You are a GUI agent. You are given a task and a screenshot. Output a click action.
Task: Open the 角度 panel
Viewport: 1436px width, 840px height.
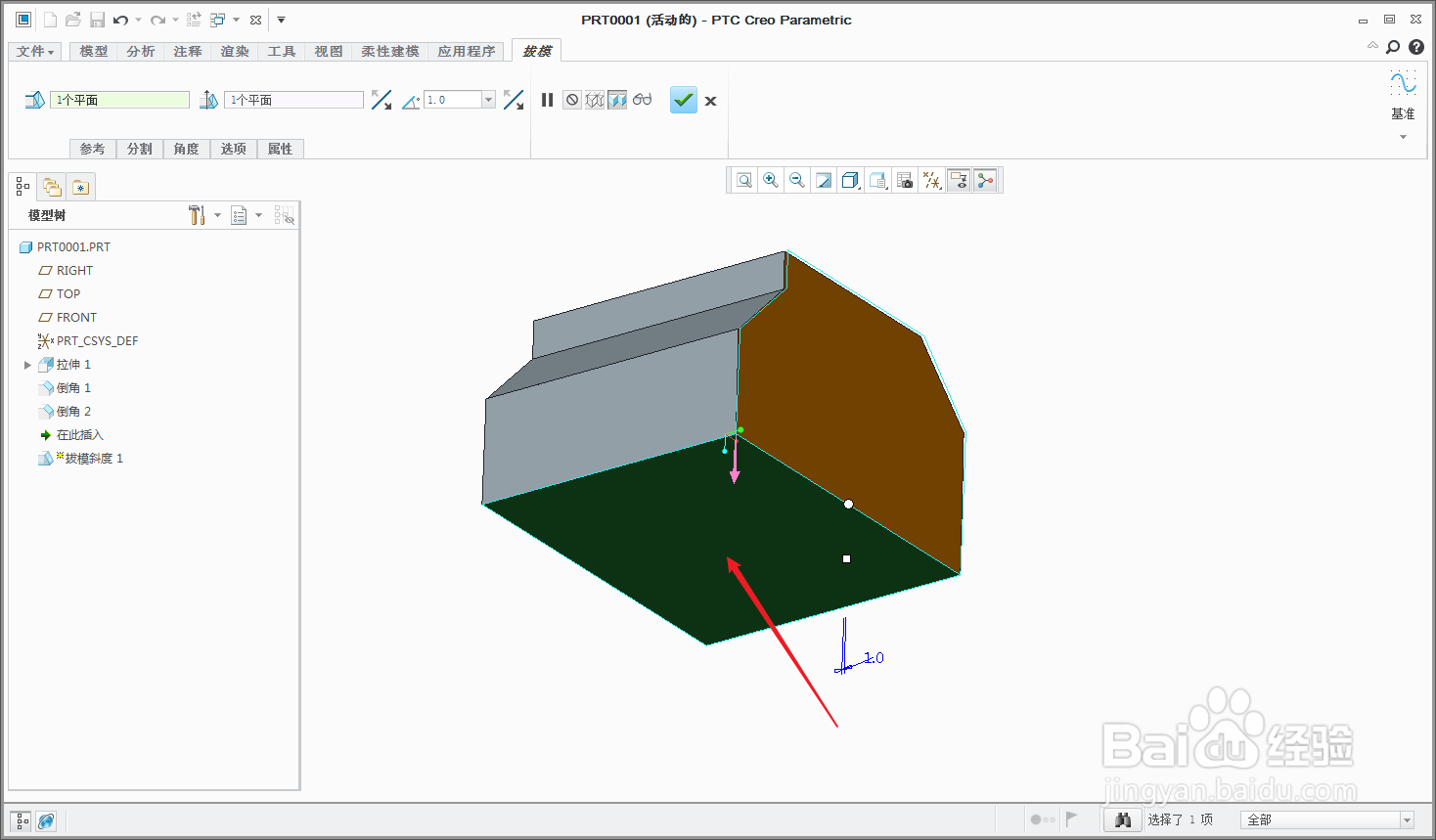click(187, 149)
